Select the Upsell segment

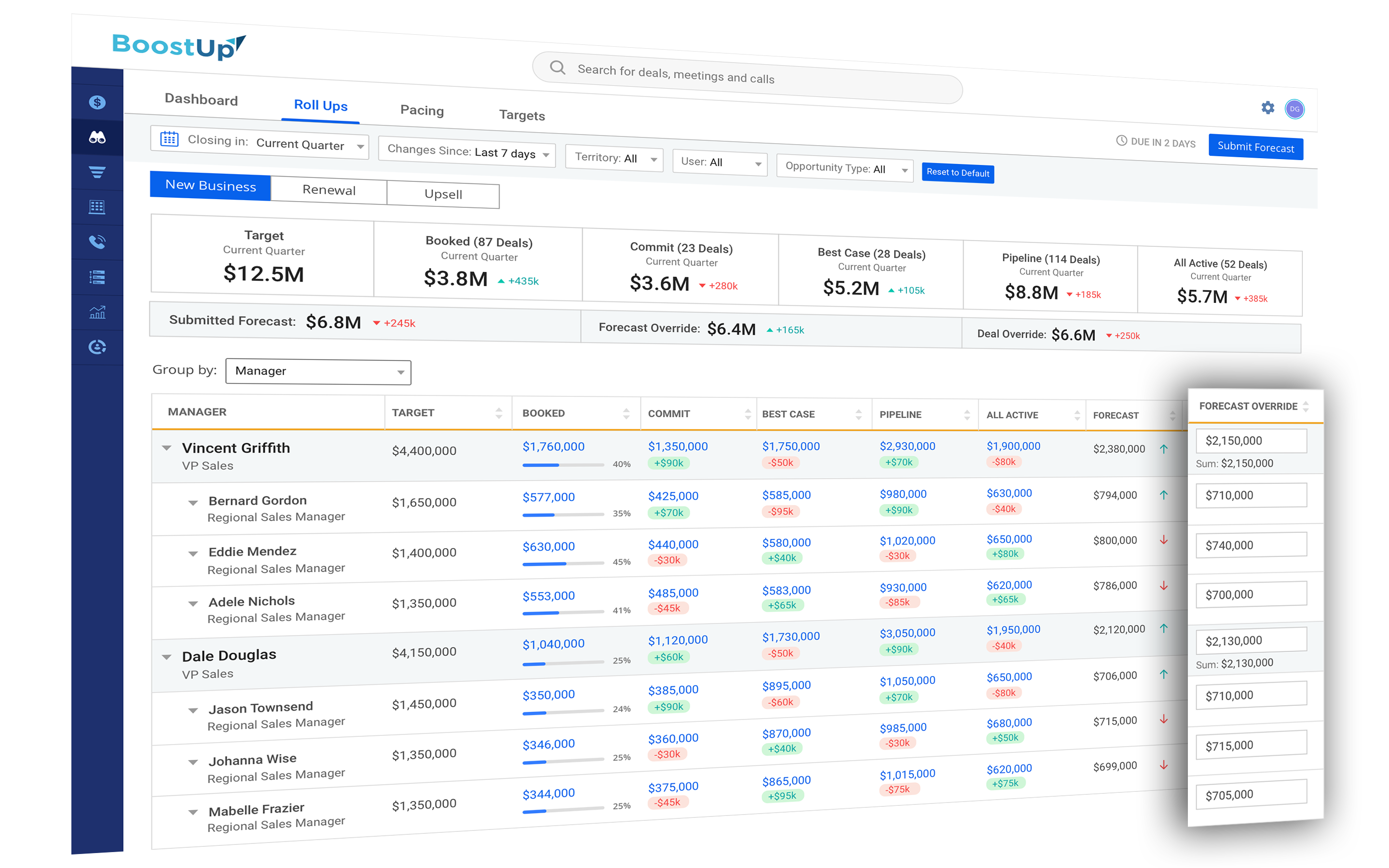point(443,194)
